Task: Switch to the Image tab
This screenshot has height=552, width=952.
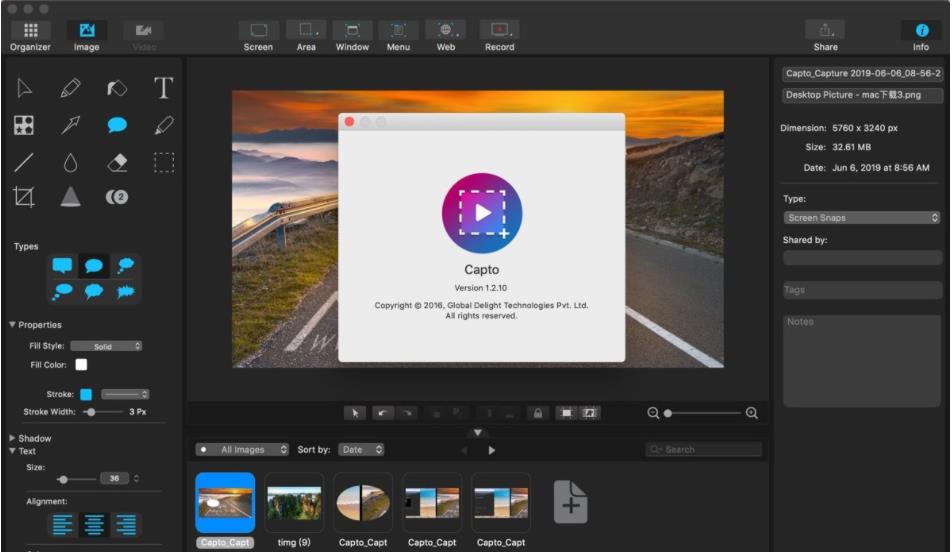Action: (x=87, y=36)
